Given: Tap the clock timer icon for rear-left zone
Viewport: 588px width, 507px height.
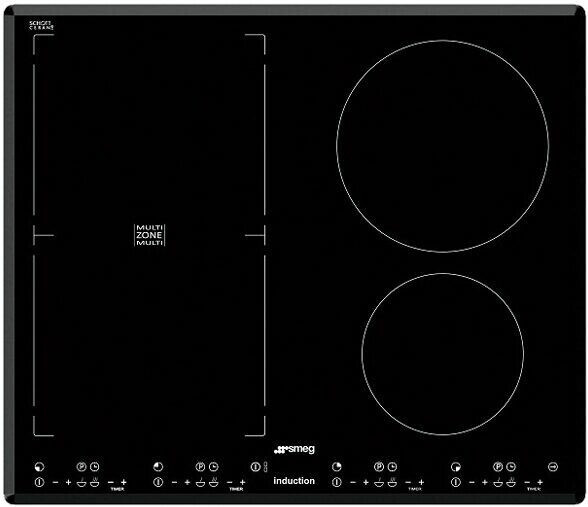Looking at the screenshot, I should click(213, 466).
